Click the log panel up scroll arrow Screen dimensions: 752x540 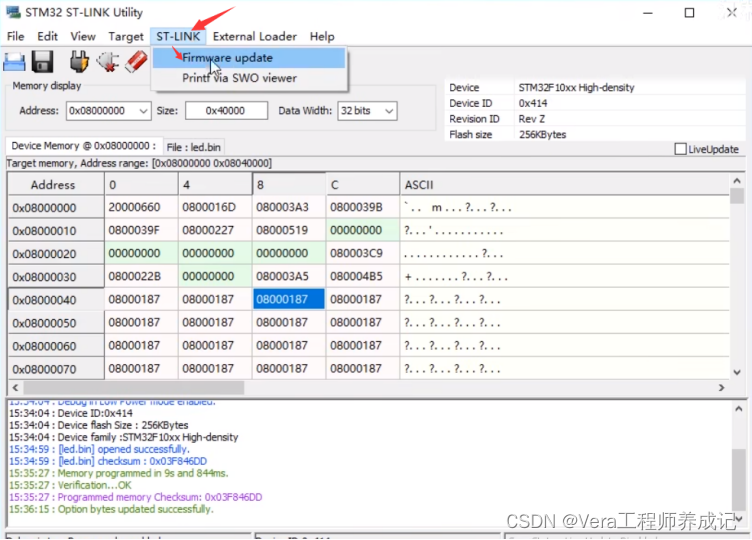(739, 409)
